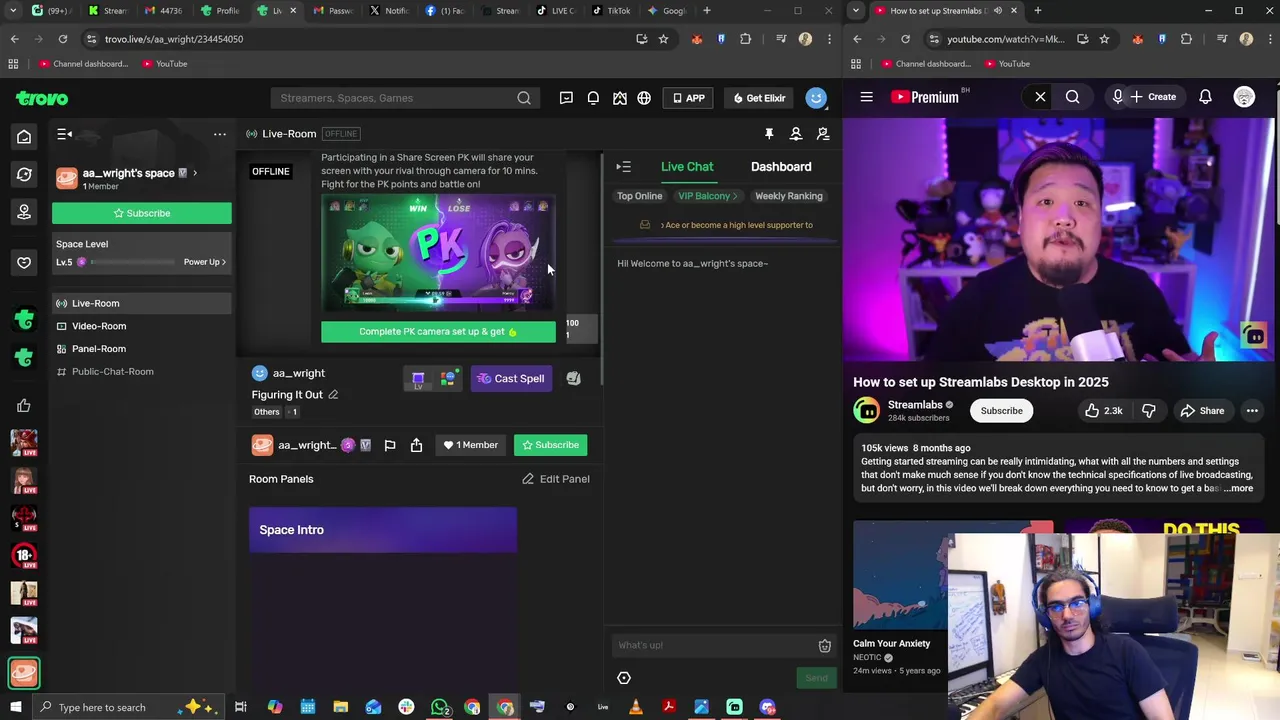Image resolution: width=1280 pixels, height=720 pixels.
Task: Select the Weekly Ranking chip
Action: (789, 196)
